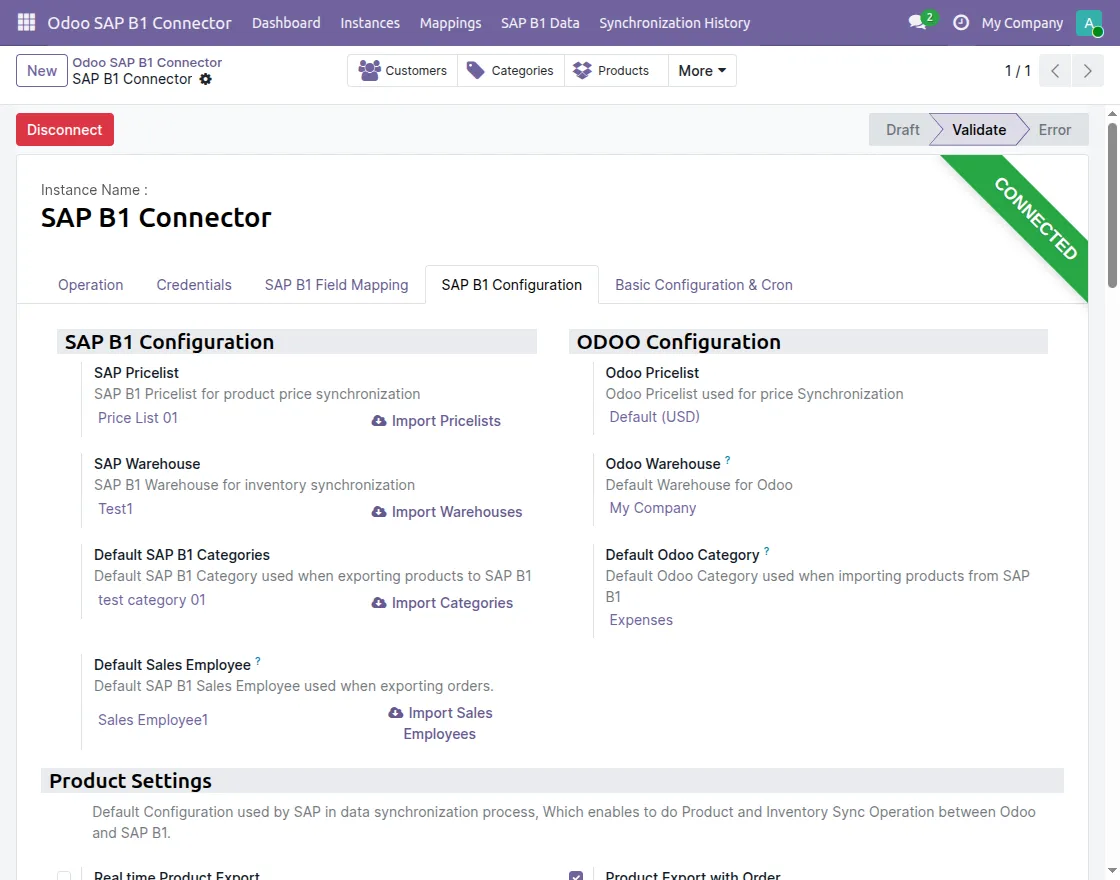The width and height of the screenshot is (1120, 880).
Task: Open the SAP Warehouse field Test1
Action: (116, 509)
